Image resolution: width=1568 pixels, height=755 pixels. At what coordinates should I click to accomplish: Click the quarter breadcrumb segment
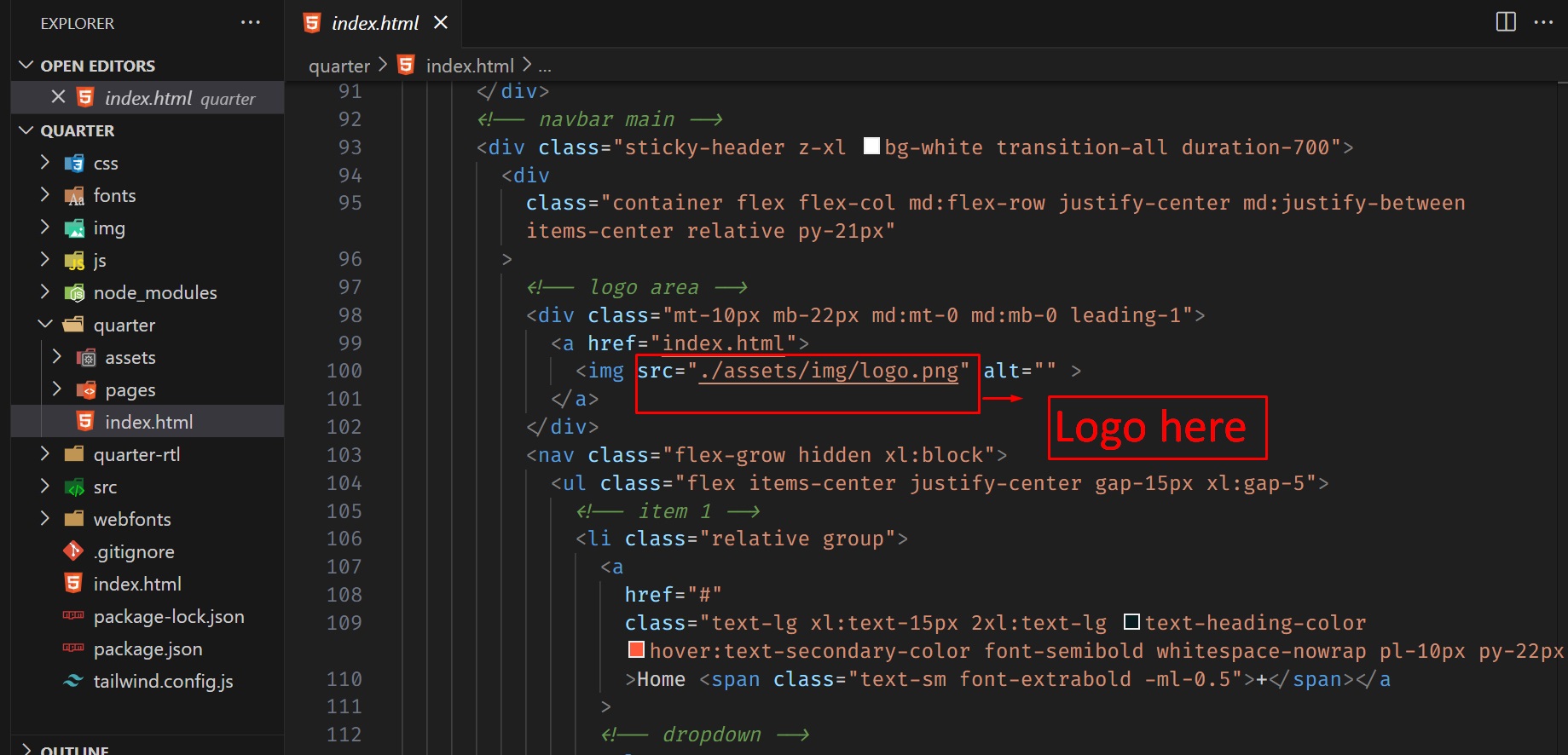(338, 66)
